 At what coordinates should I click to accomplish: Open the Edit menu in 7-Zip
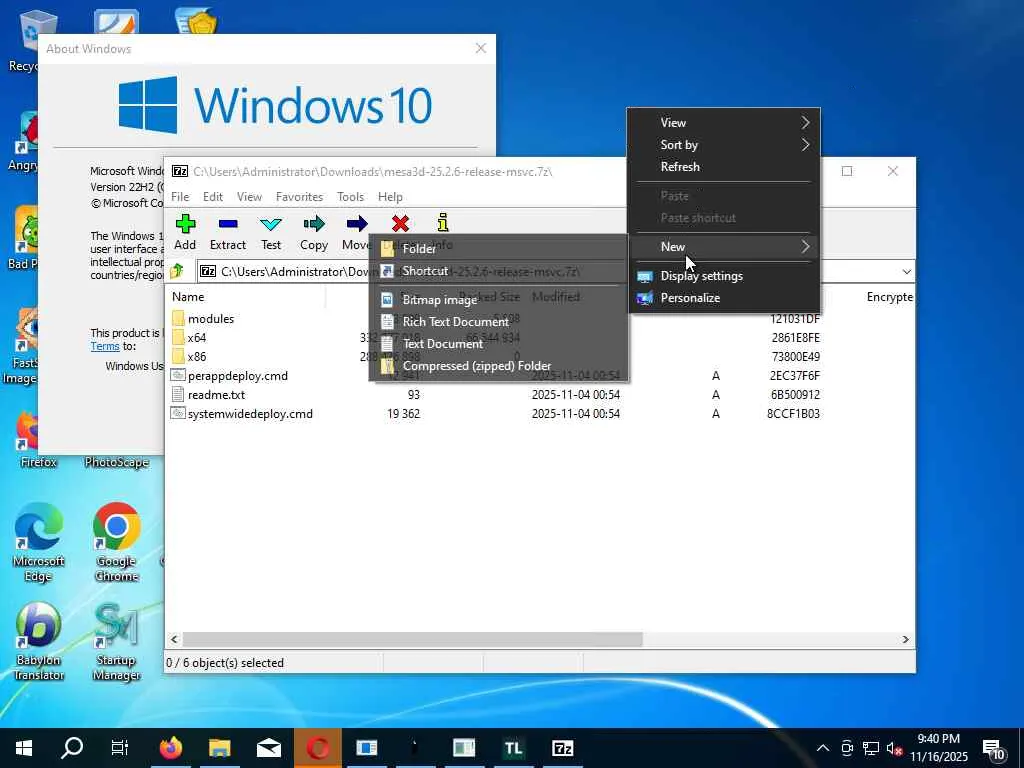click(x=213, y=197)
